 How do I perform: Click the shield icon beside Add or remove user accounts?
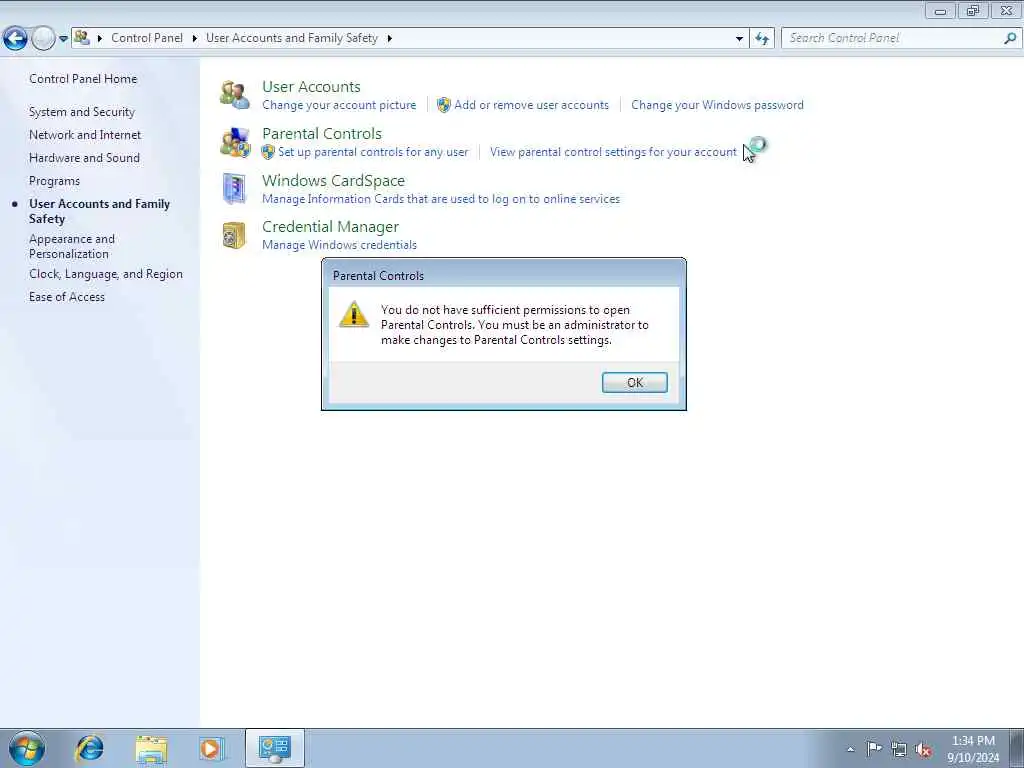(x=444, y=105)
